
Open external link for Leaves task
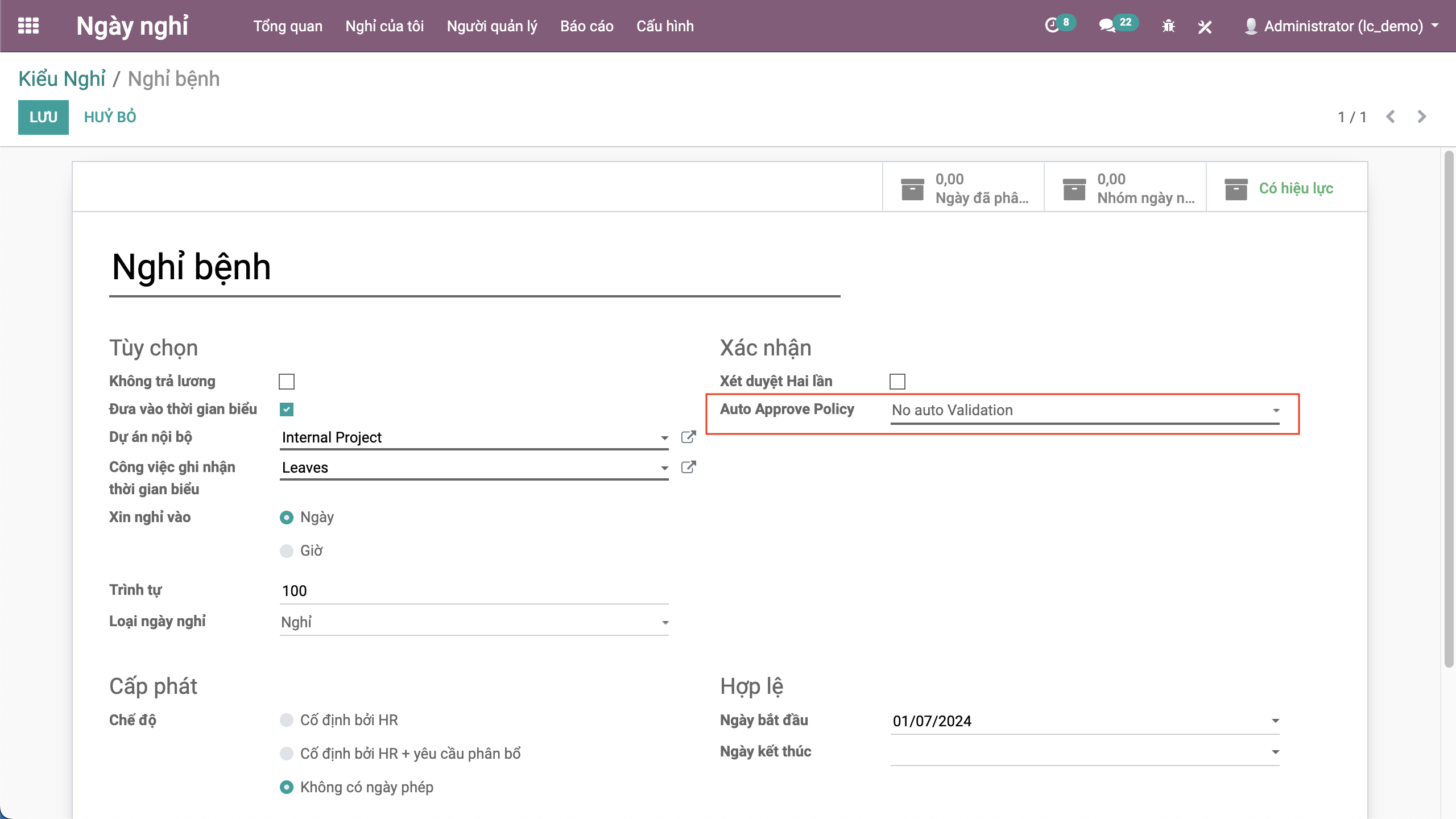click(x=688, y=467)
